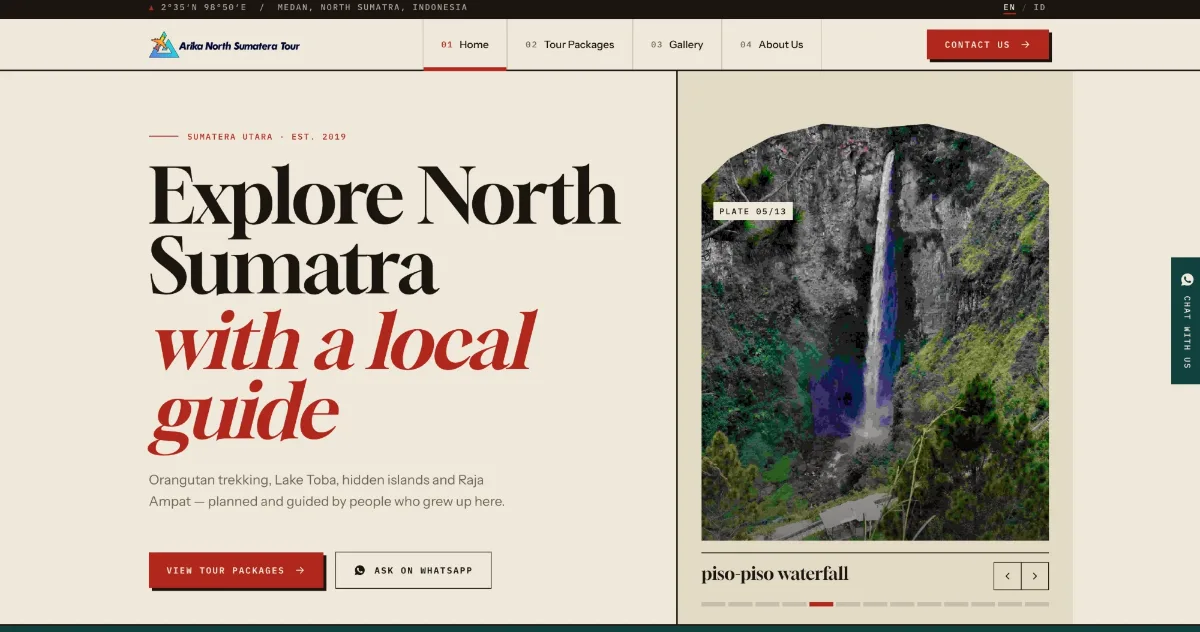
Task: Show the next gallery slide
Action: 1035,576
